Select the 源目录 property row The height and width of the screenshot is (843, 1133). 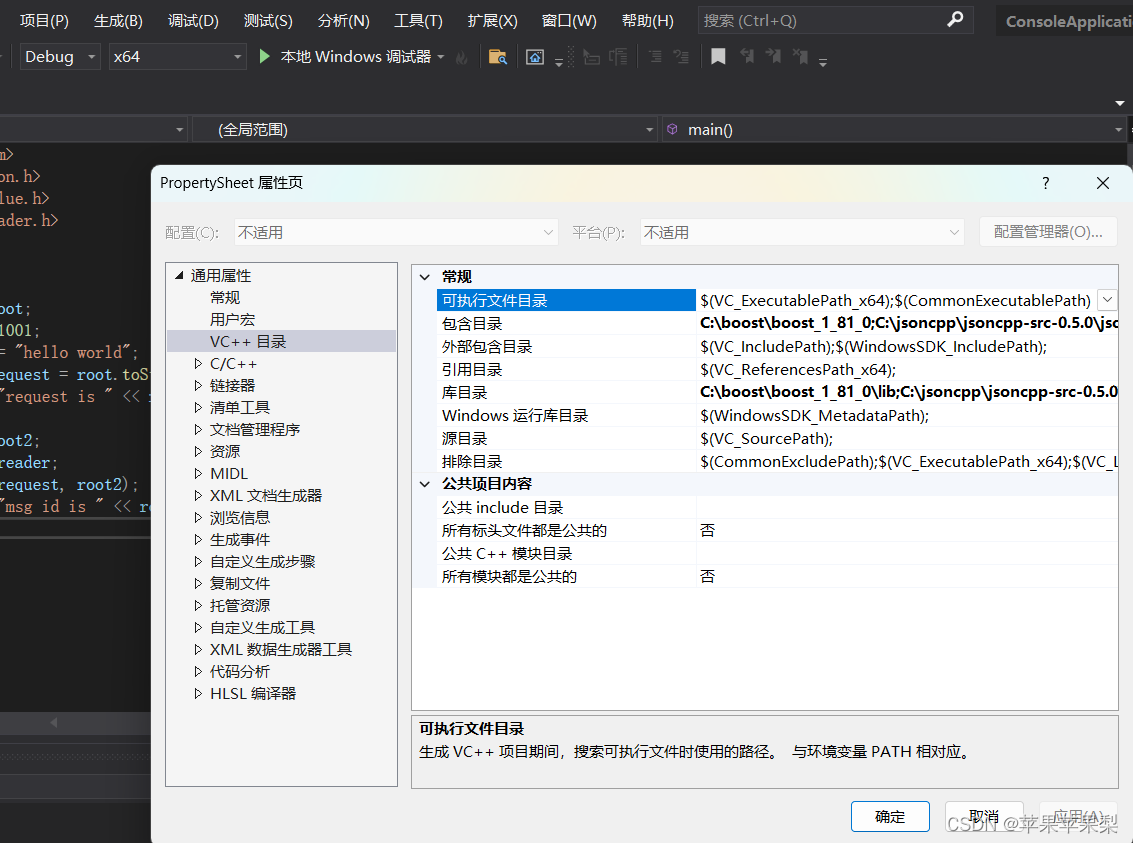click(777, 438)
